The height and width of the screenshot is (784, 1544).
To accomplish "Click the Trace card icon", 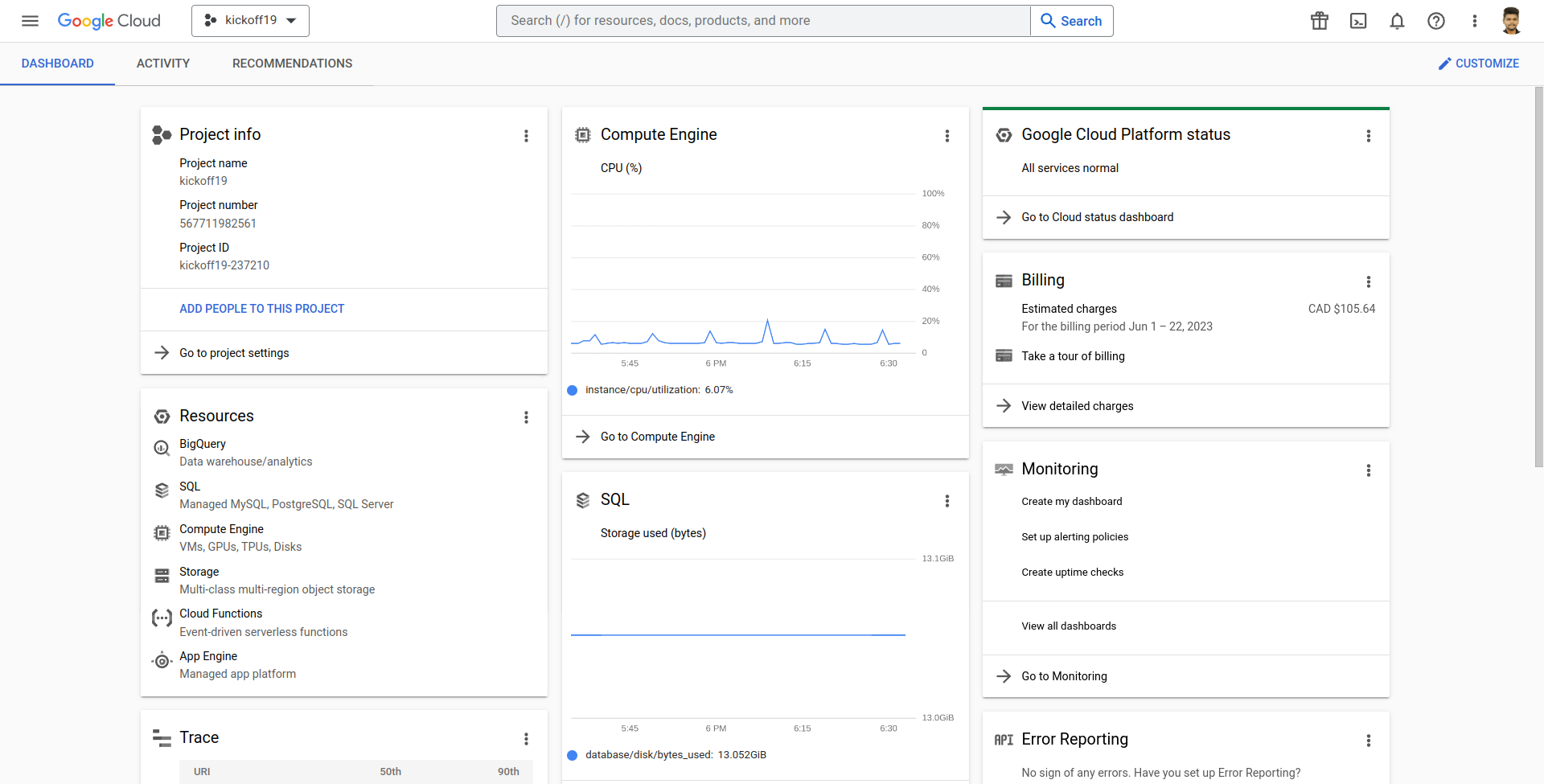I will [162, 738].
